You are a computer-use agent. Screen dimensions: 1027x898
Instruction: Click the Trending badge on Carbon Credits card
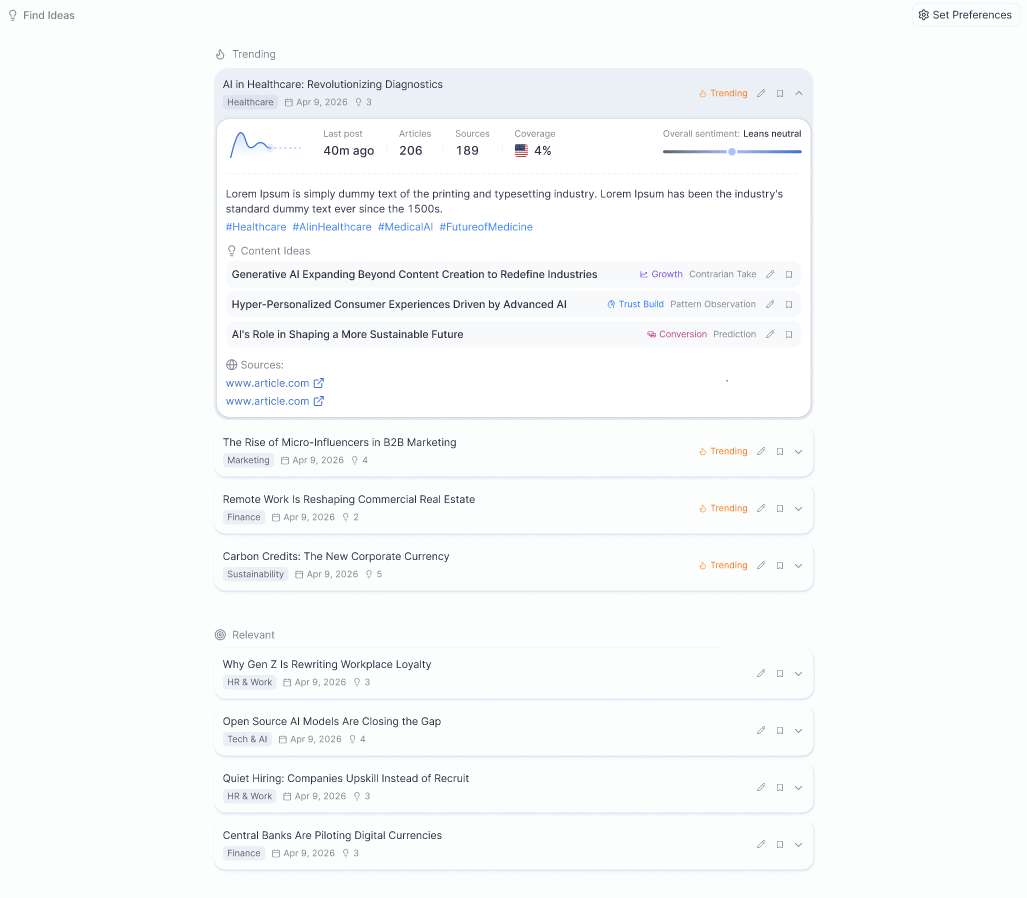pyautogui.click(x=723, y=565)
